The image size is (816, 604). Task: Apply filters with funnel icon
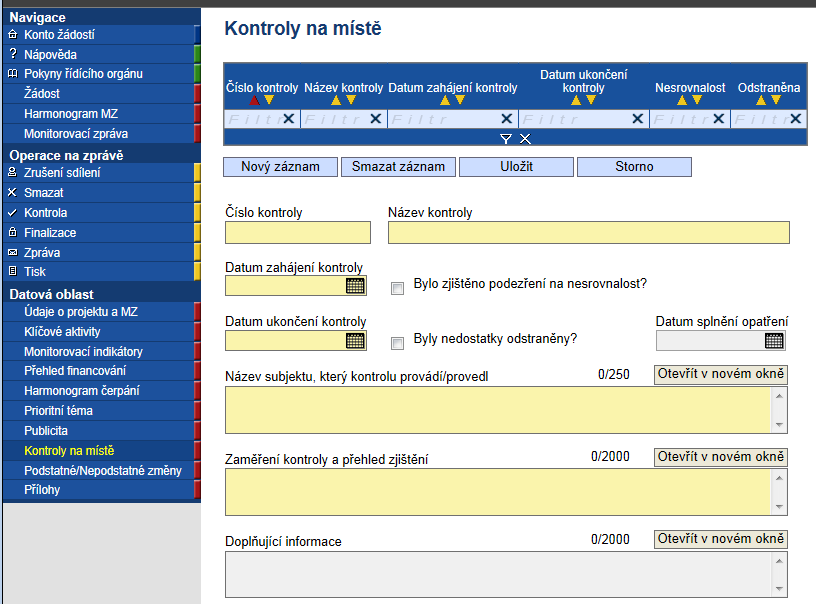tap(505, 139)
